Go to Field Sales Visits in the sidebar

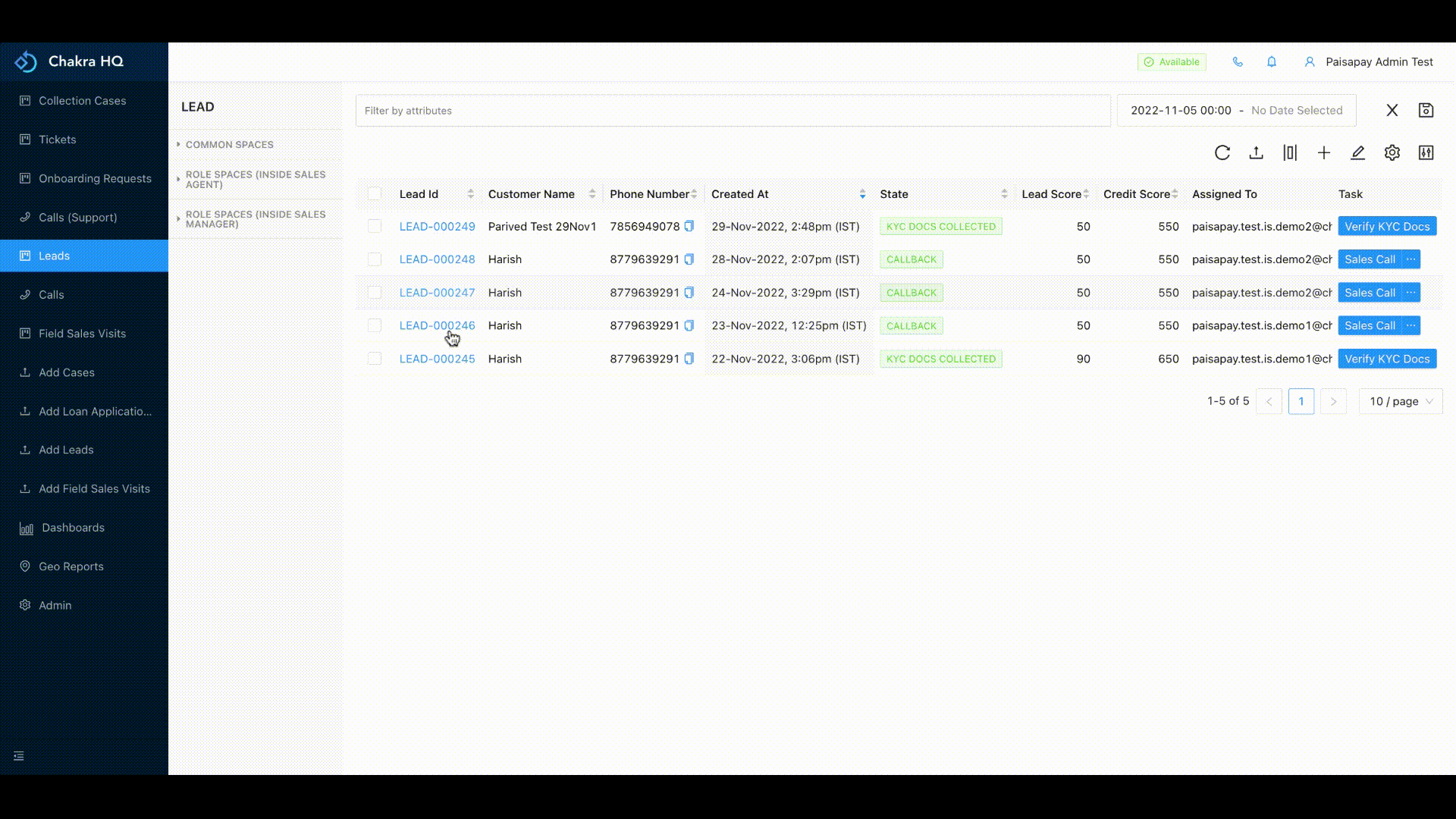pyautogui.click(x=82, y=334)
